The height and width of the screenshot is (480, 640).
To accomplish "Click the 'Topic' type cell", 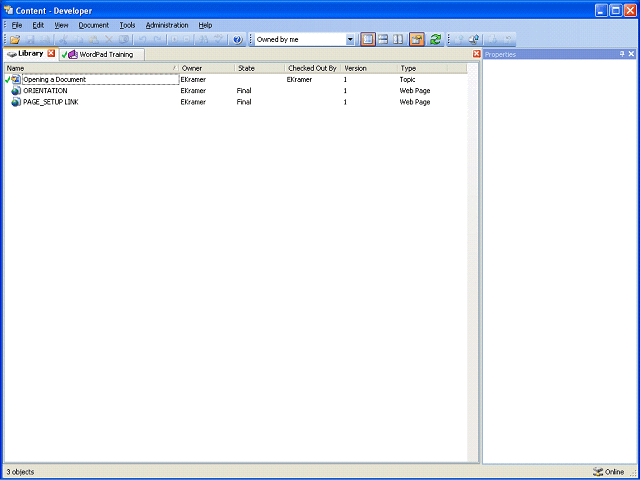I will coord(407,80).
